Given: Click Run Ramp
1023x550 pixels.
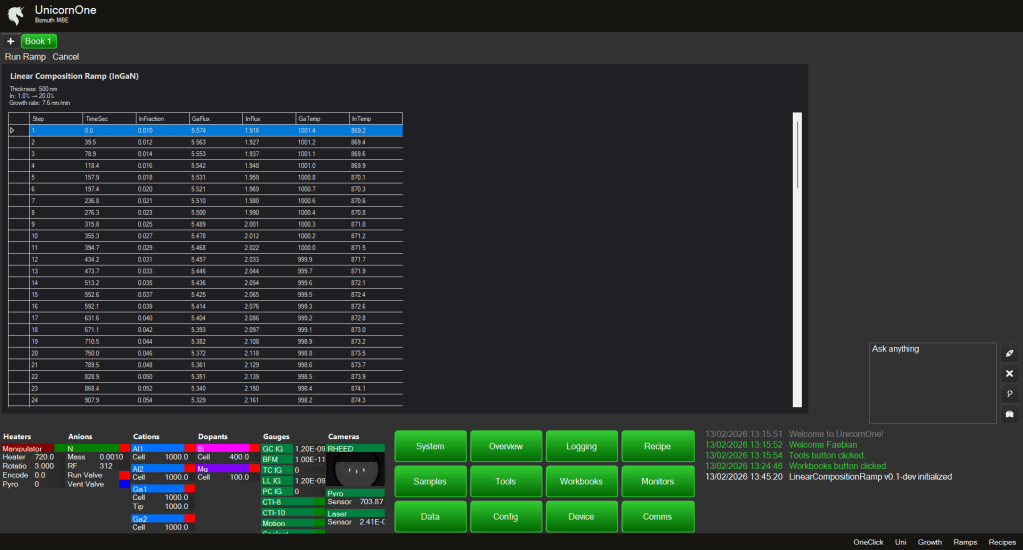Looking at the screenshot, I should point(25,57).
